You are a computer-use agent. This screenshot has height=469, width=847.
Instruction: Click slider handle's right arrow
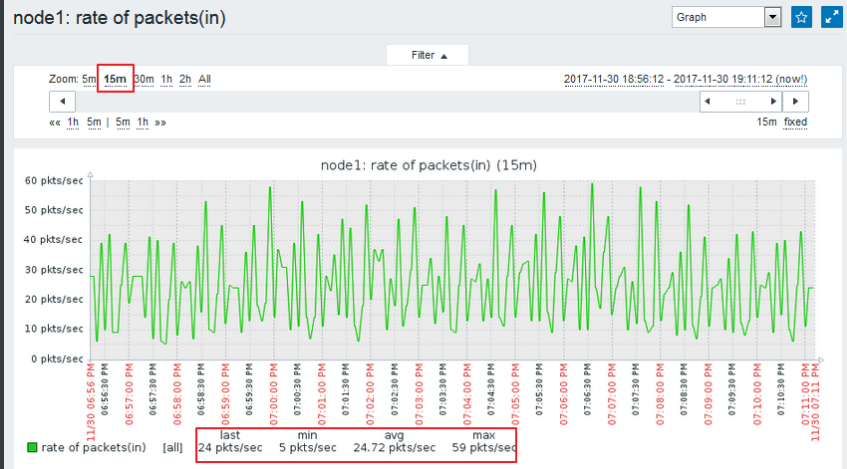pyautogui.click(x=774, y=102)
